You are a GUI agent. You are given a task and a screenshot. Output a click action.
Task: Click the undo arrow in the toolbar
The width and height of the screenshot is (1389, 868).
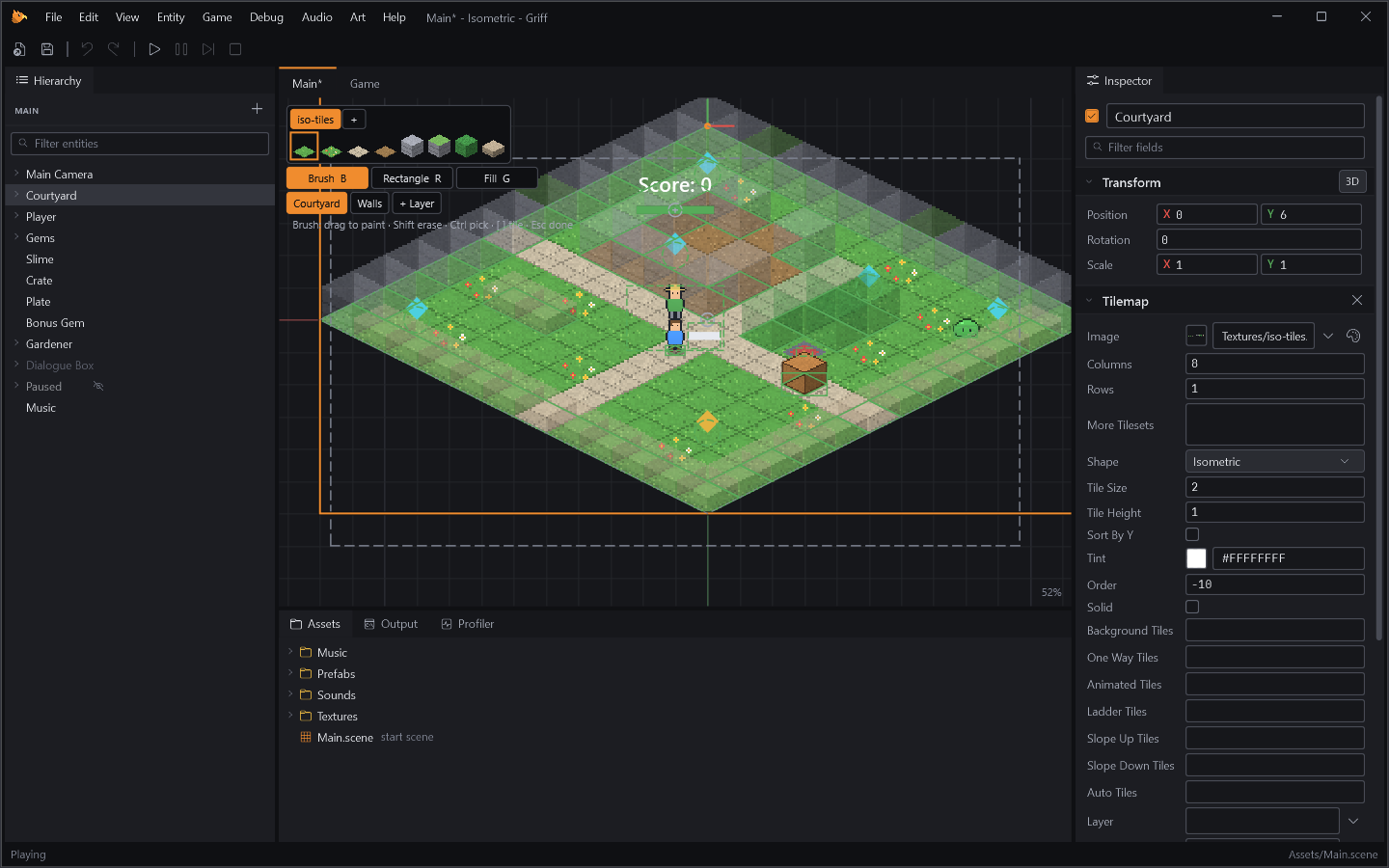(x=87, y=49)
